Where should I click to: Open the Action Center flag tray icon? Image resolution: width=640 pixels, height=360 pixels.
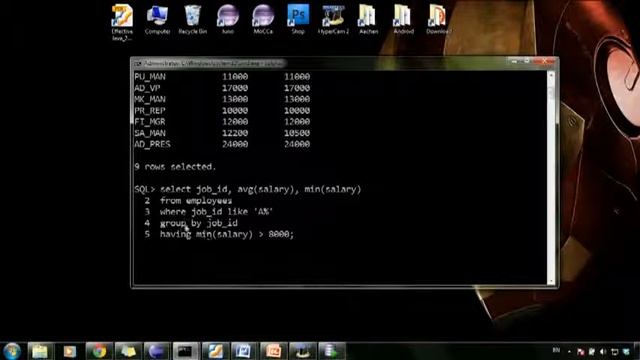coord(581,351)
